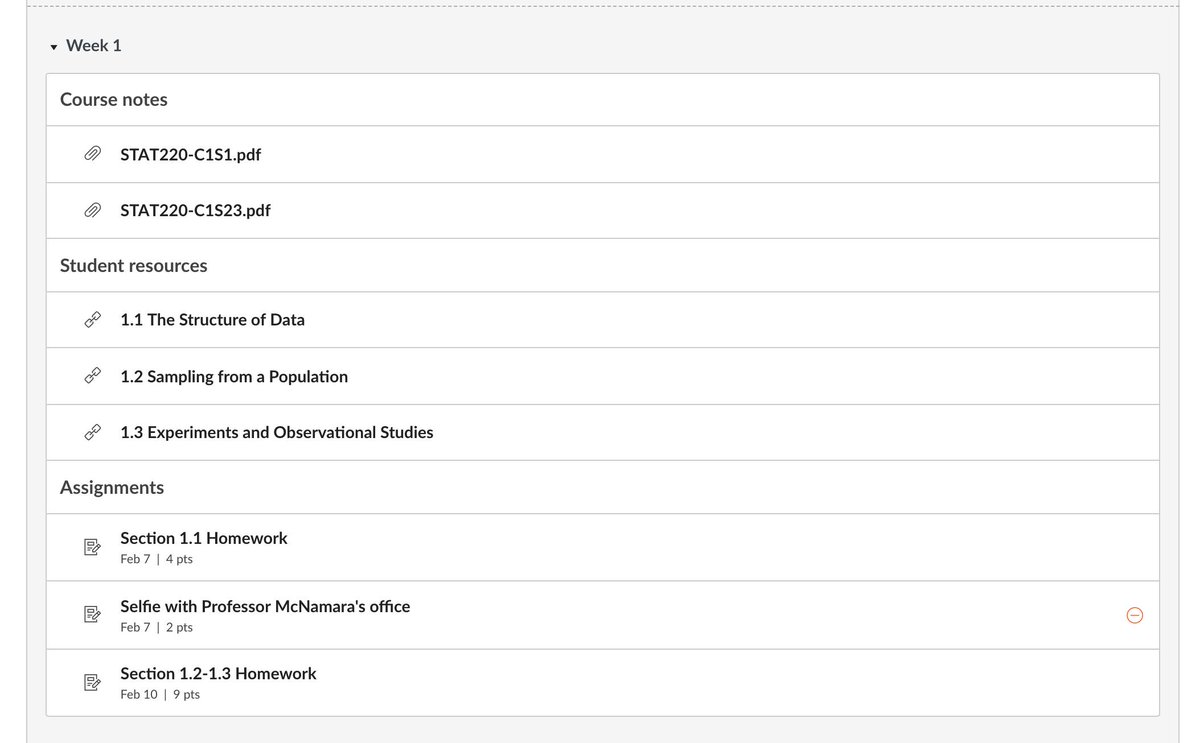Click assignment icon for Section 1.1 Homework
The height and width of the screenshot is (743, 1200).
pyautogui.click(x=92, y=547)
